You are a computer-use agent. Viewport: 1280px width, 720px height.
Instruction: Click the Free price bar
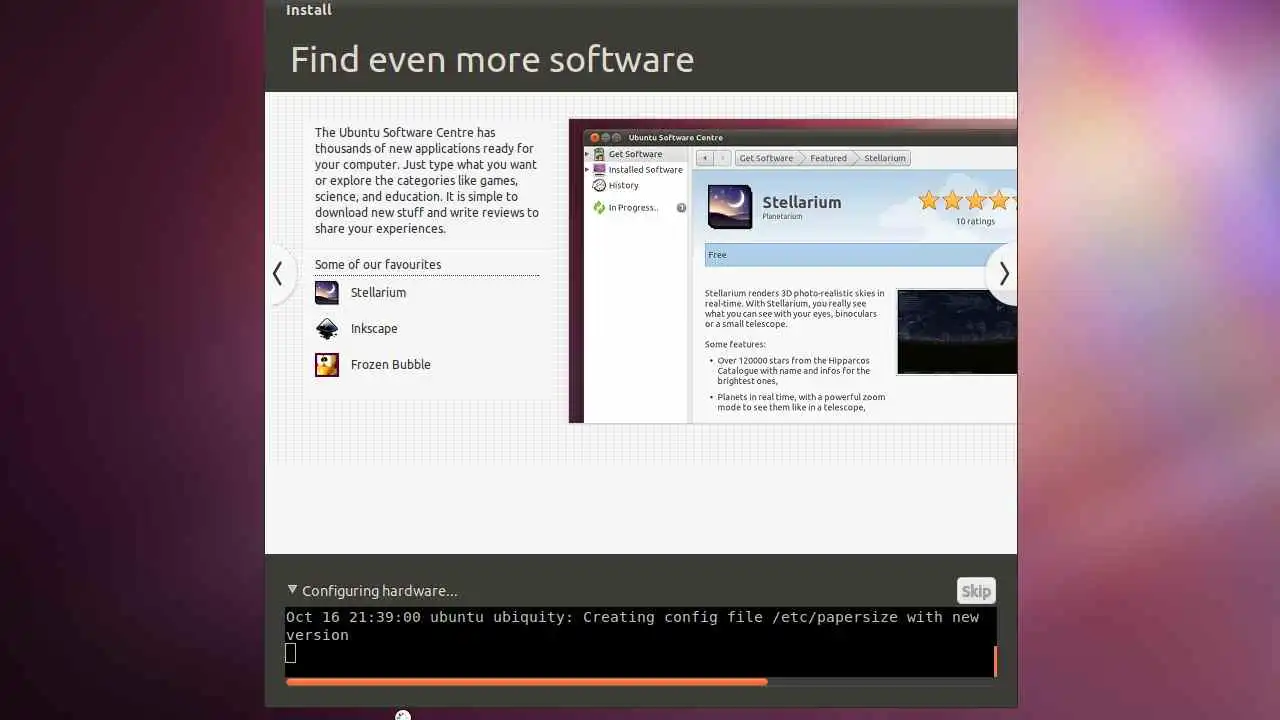click(860, 255)
